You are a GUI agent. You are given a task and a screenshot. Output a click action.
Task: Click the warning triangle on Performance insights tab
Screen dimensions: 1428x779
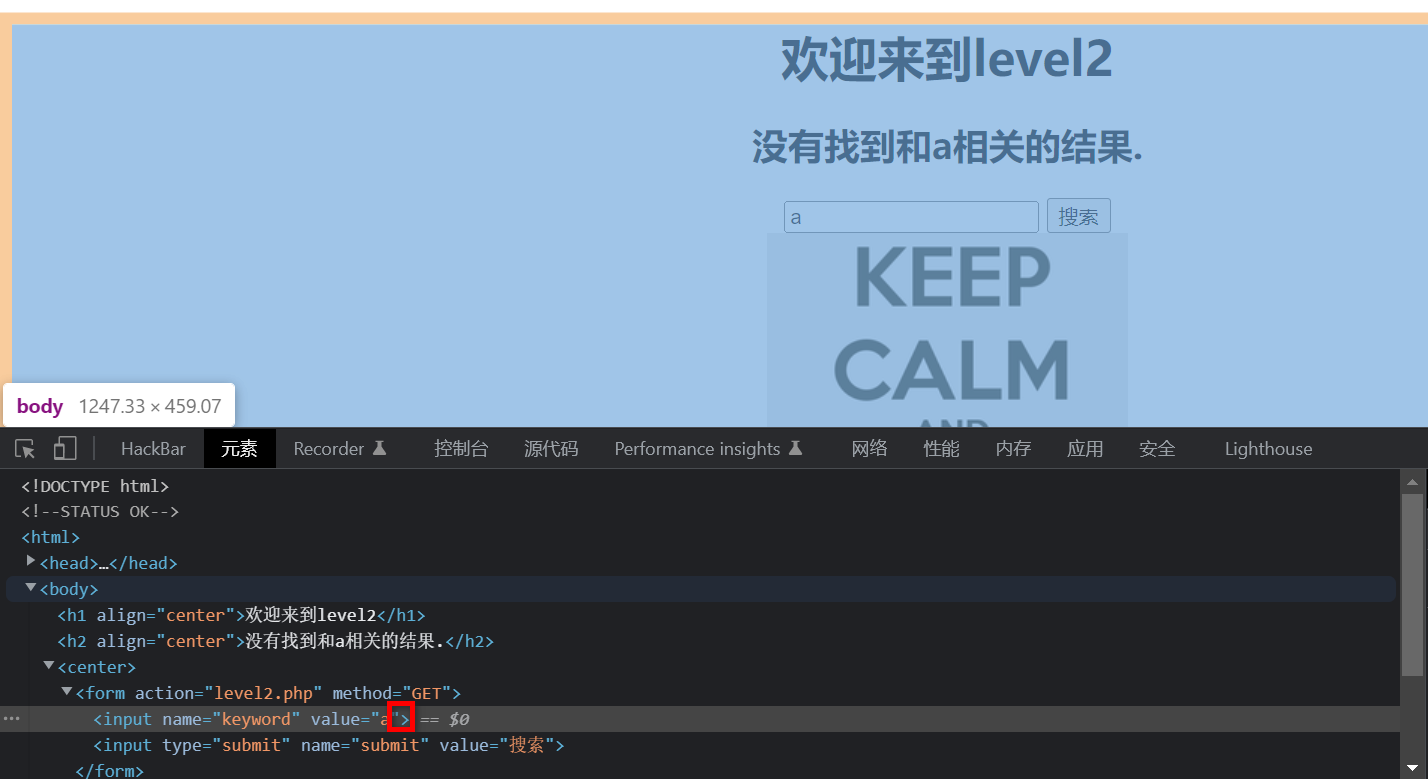point(795,448)
